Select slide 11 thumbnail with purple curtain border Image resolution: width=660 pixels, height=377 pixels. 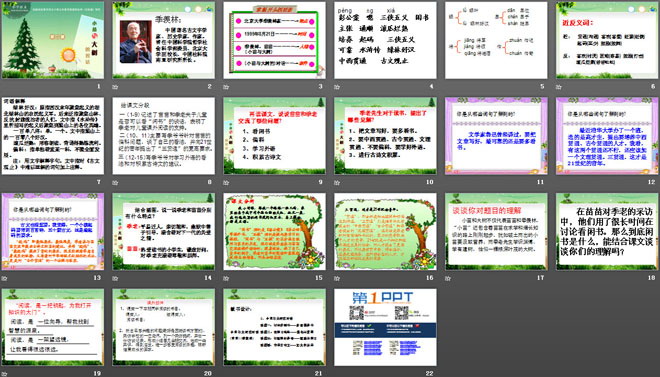(x=496, y=136)
